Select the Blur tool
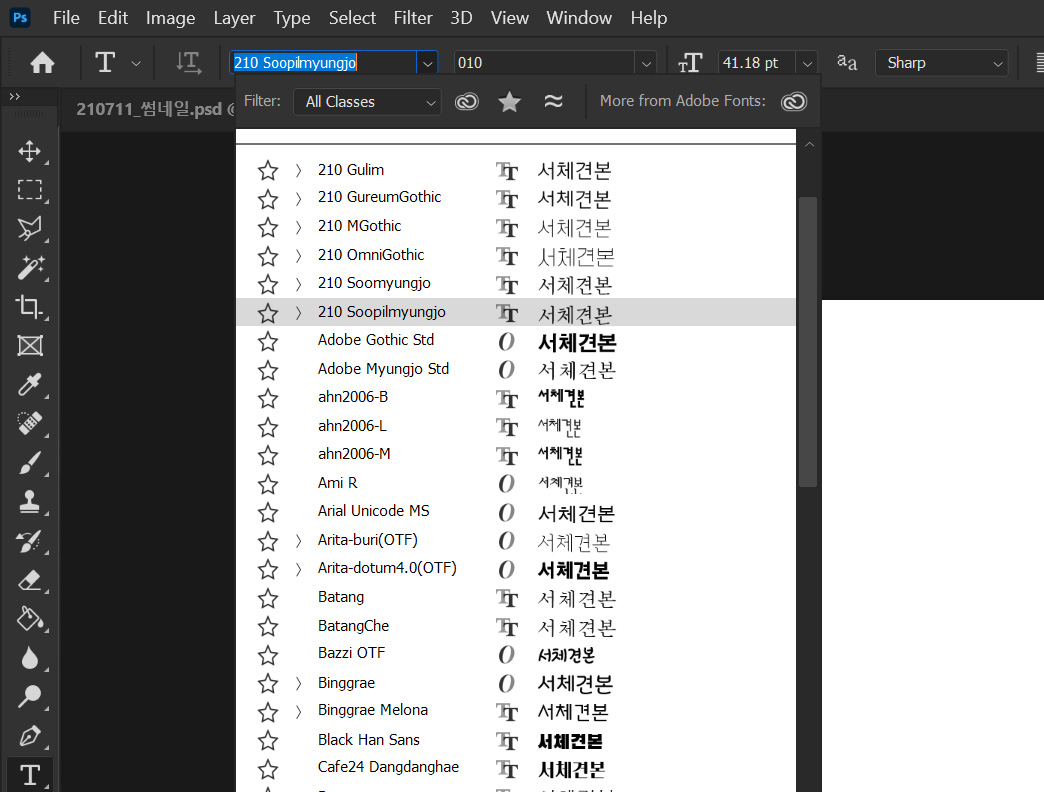 (29, 658)
